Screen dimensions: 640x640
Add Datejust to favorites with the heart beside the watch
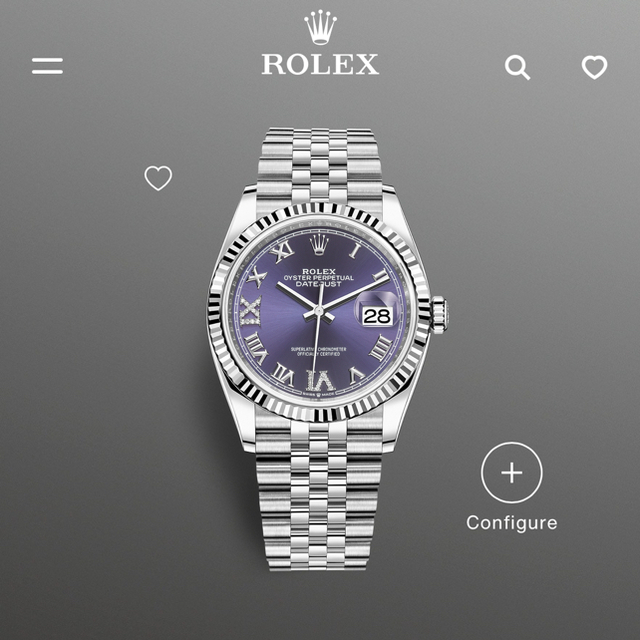(158, 178)
